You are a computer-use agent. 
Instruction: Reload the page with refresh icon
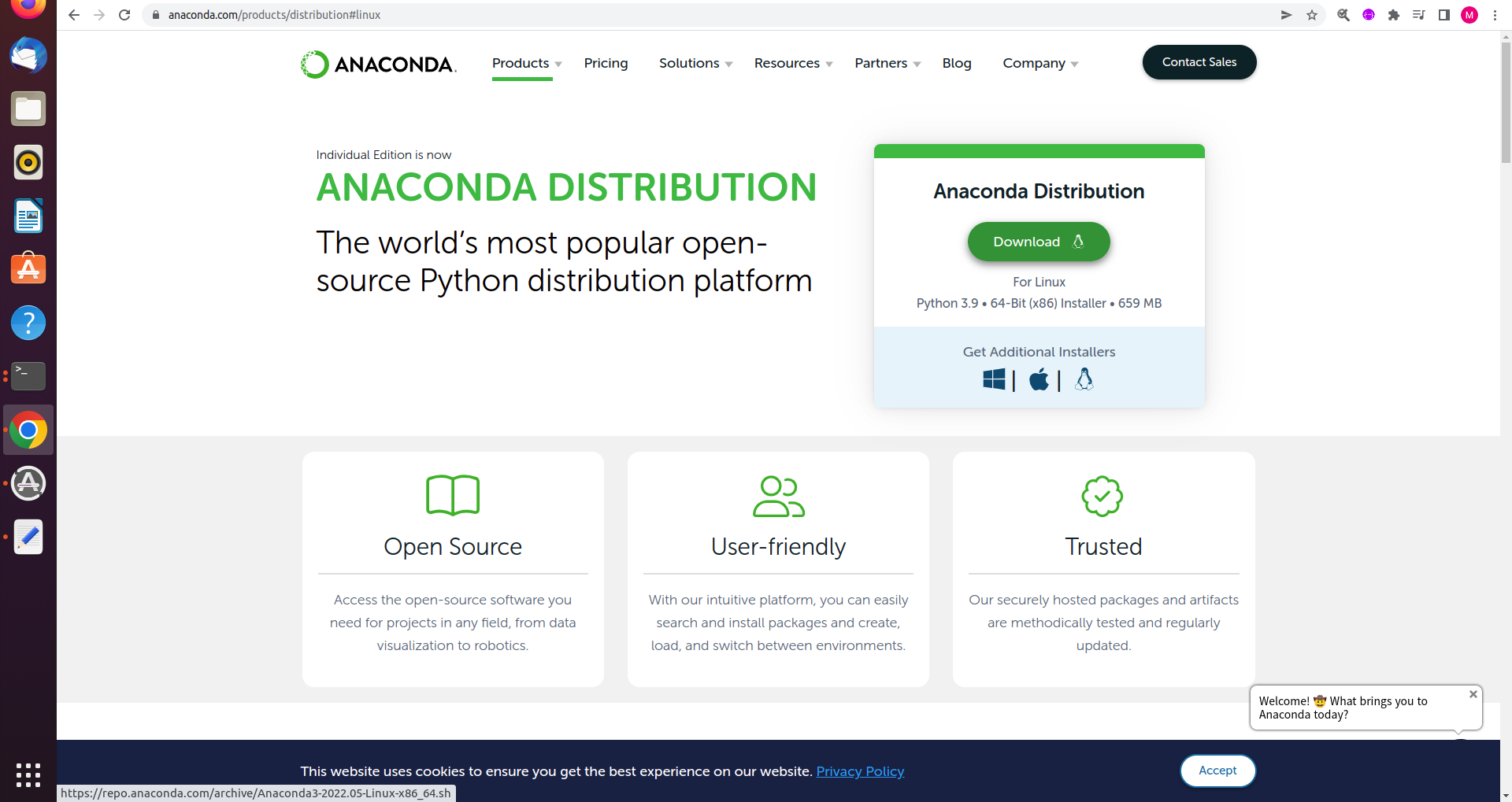(124, 15)
